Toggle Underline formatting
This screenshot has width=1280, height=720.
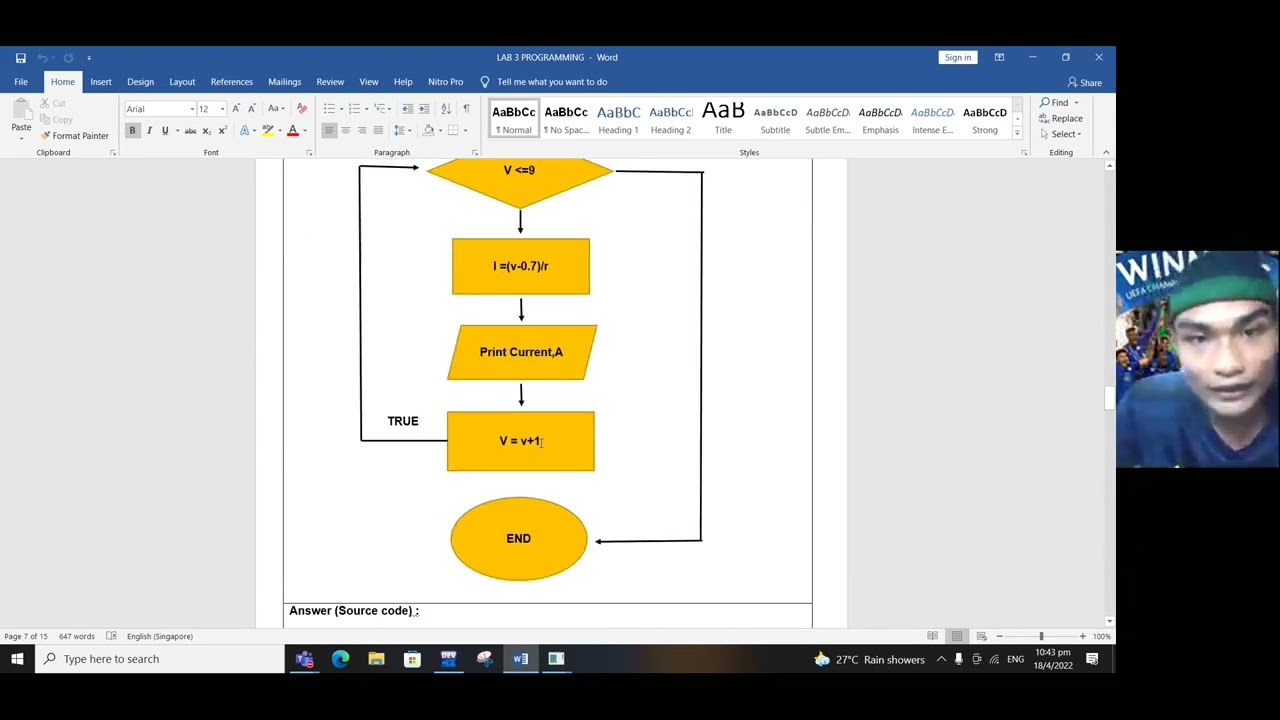pyautogui.click(x=165, y=131)
